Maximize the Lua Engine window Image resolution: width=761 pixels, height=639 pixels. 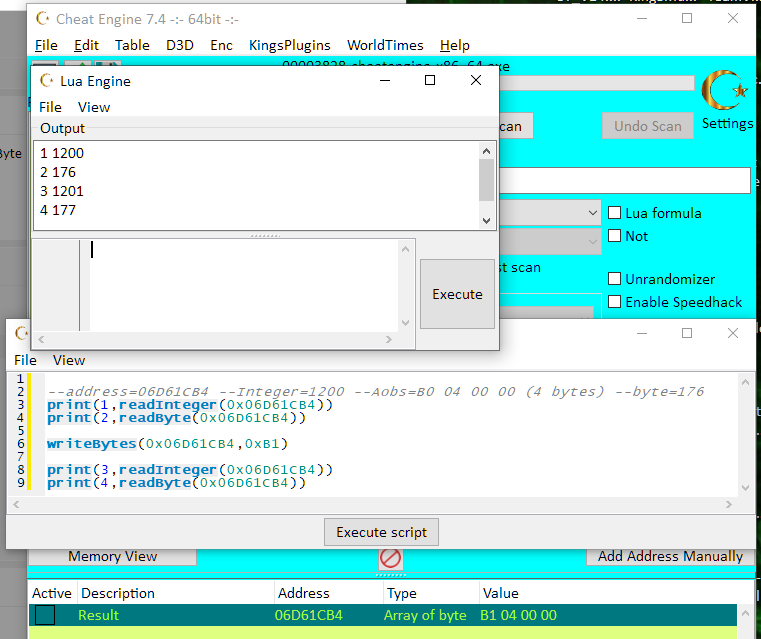tap(430, 81)
